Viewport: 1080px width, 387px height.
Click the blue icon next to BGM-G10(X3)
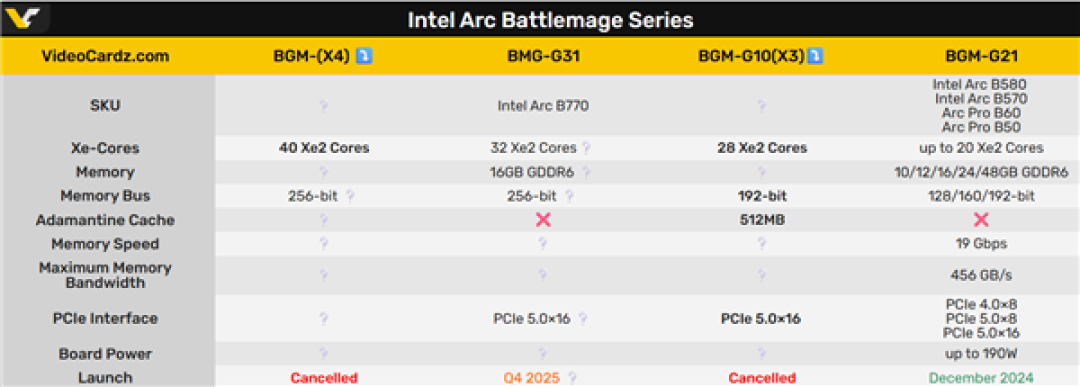816,56
